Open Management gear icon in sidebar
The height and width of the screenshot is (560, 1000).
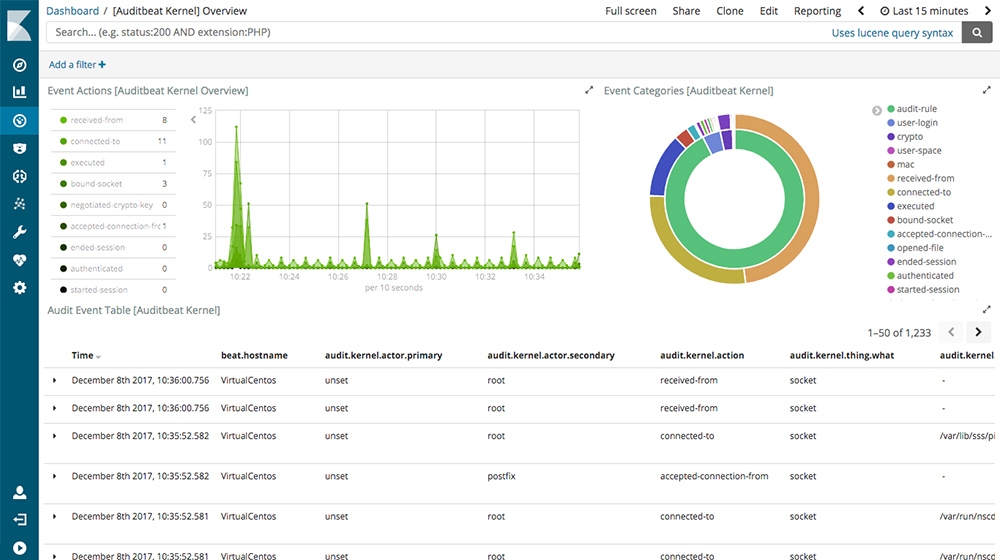tap(20, 288)
